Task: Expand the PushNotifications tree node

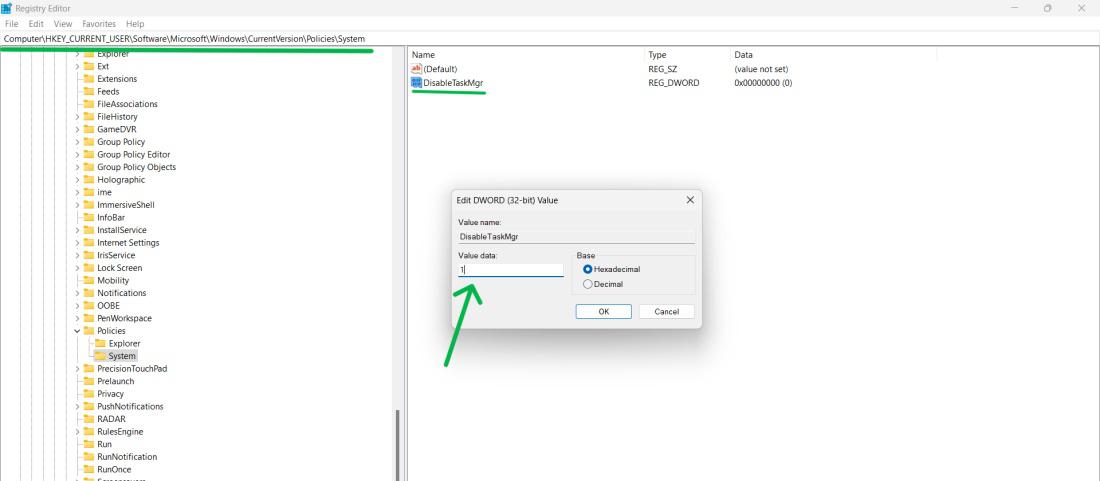Action: pyautogui.click(x=77, y=407)
